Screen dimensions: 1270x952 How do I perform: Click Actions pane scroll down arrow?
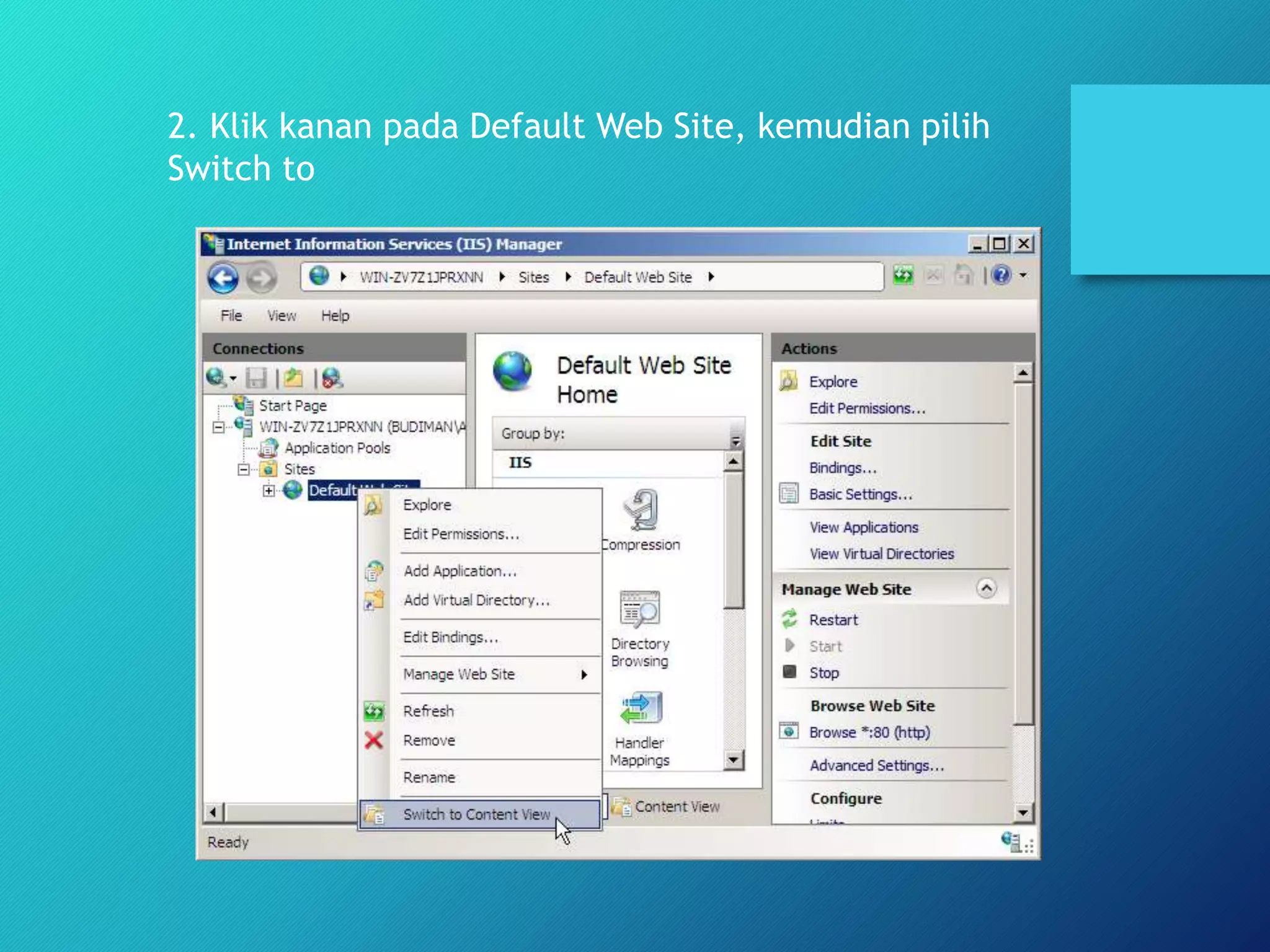(x=1023, y=812)
